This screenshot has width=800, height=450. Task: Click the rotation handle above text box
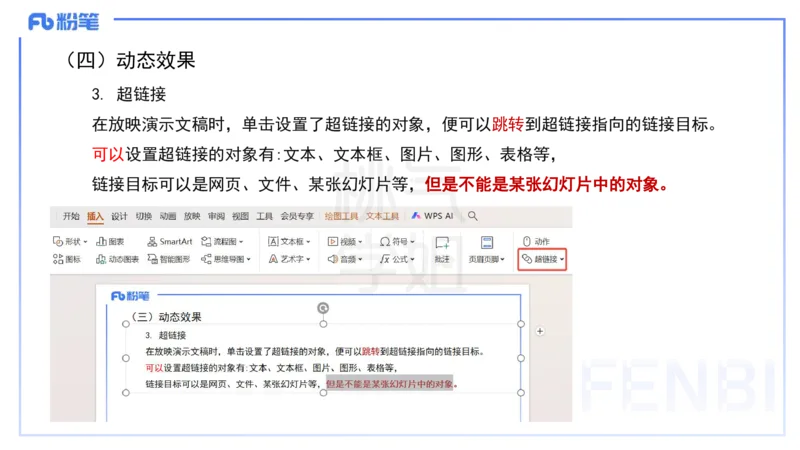[x=323, y=308]
